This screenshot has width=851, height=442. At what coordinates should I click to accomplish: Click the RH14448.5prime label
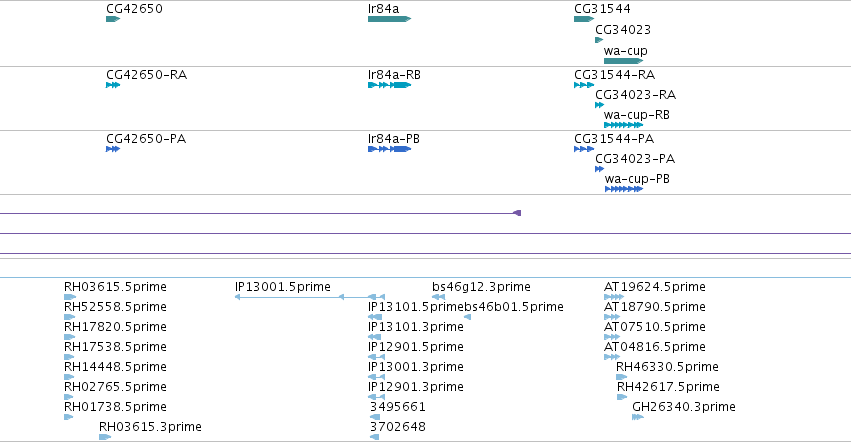tap(115, 367)
